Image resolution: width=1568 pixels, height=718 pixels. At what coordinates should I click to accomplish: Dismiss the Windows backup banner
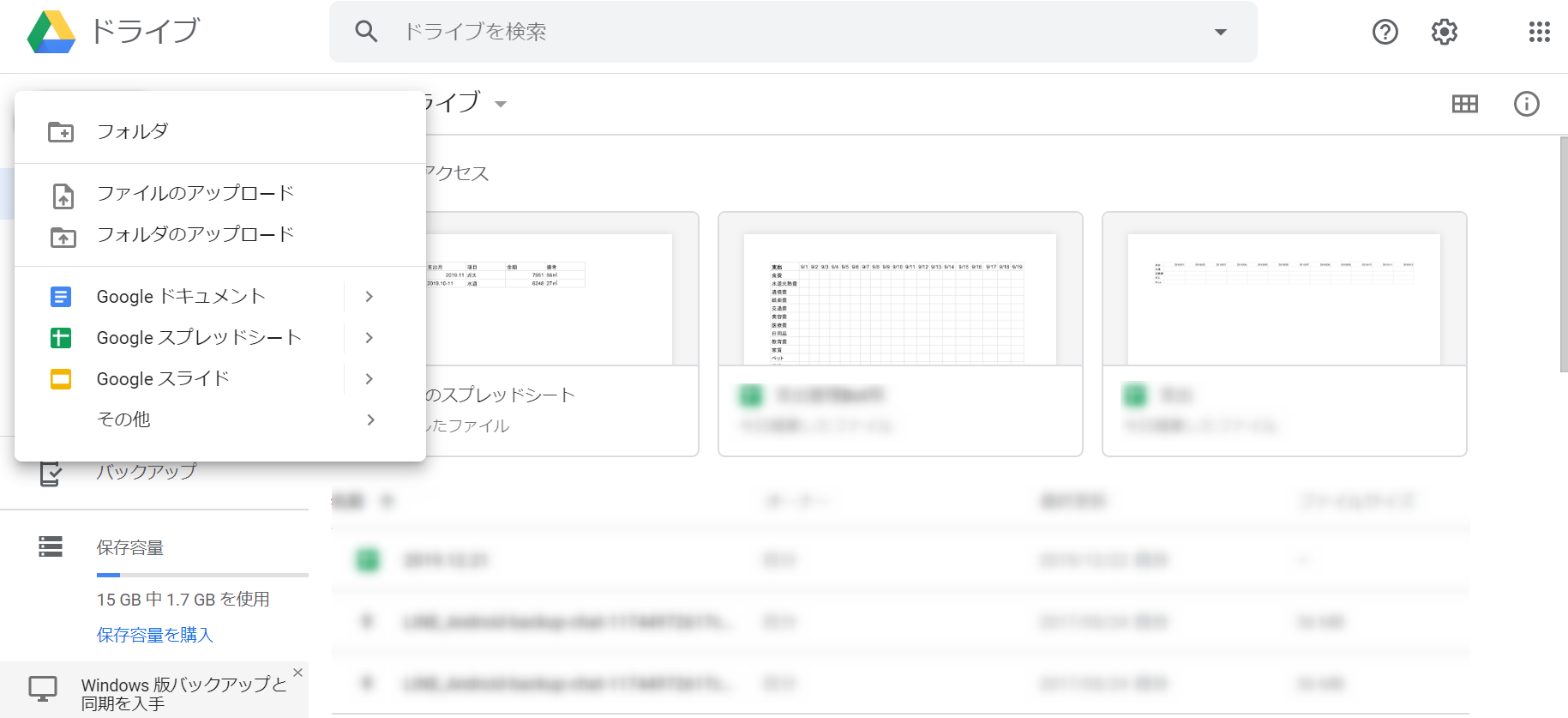(x=297, y=673)
